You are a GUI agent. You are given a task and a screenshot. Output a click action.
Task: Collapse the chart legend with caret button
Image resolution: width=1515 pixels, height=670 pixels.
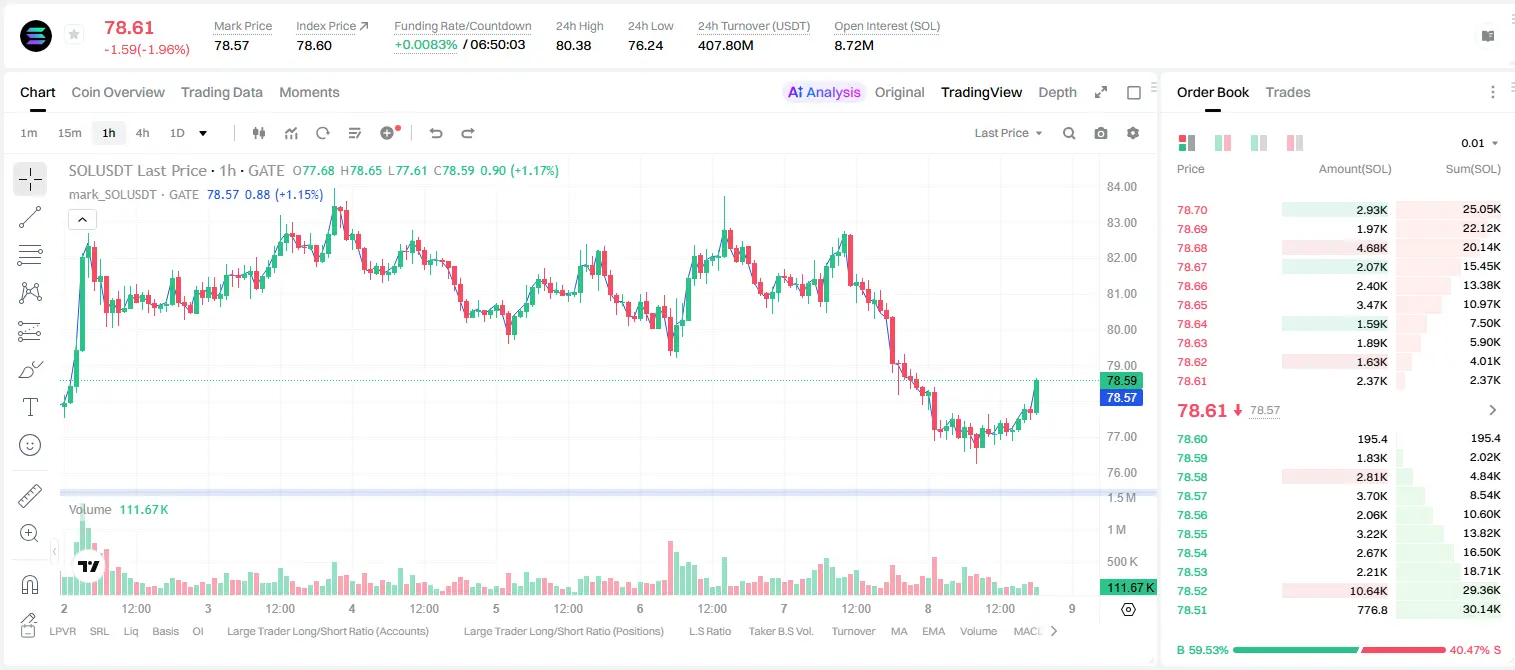pyautogui.click(x=82, y=220)
